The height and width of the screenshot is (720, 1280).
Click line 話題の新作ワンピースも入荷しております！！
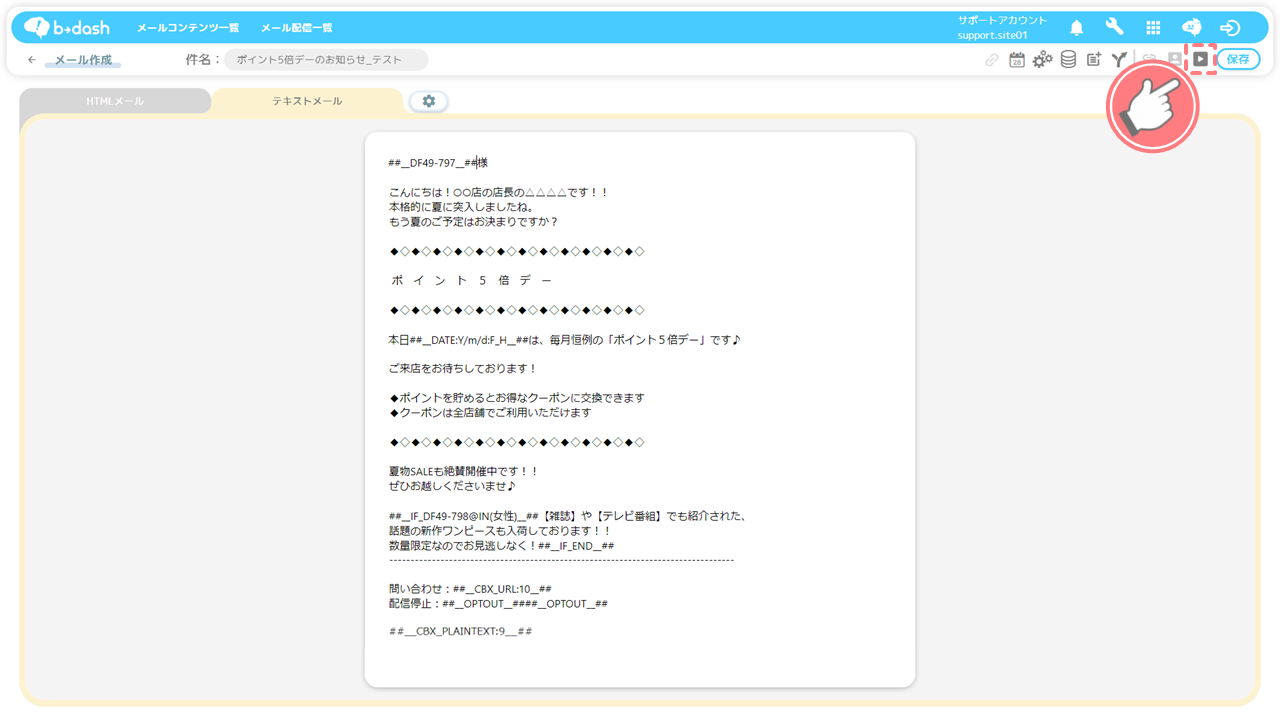click(500, 531)
